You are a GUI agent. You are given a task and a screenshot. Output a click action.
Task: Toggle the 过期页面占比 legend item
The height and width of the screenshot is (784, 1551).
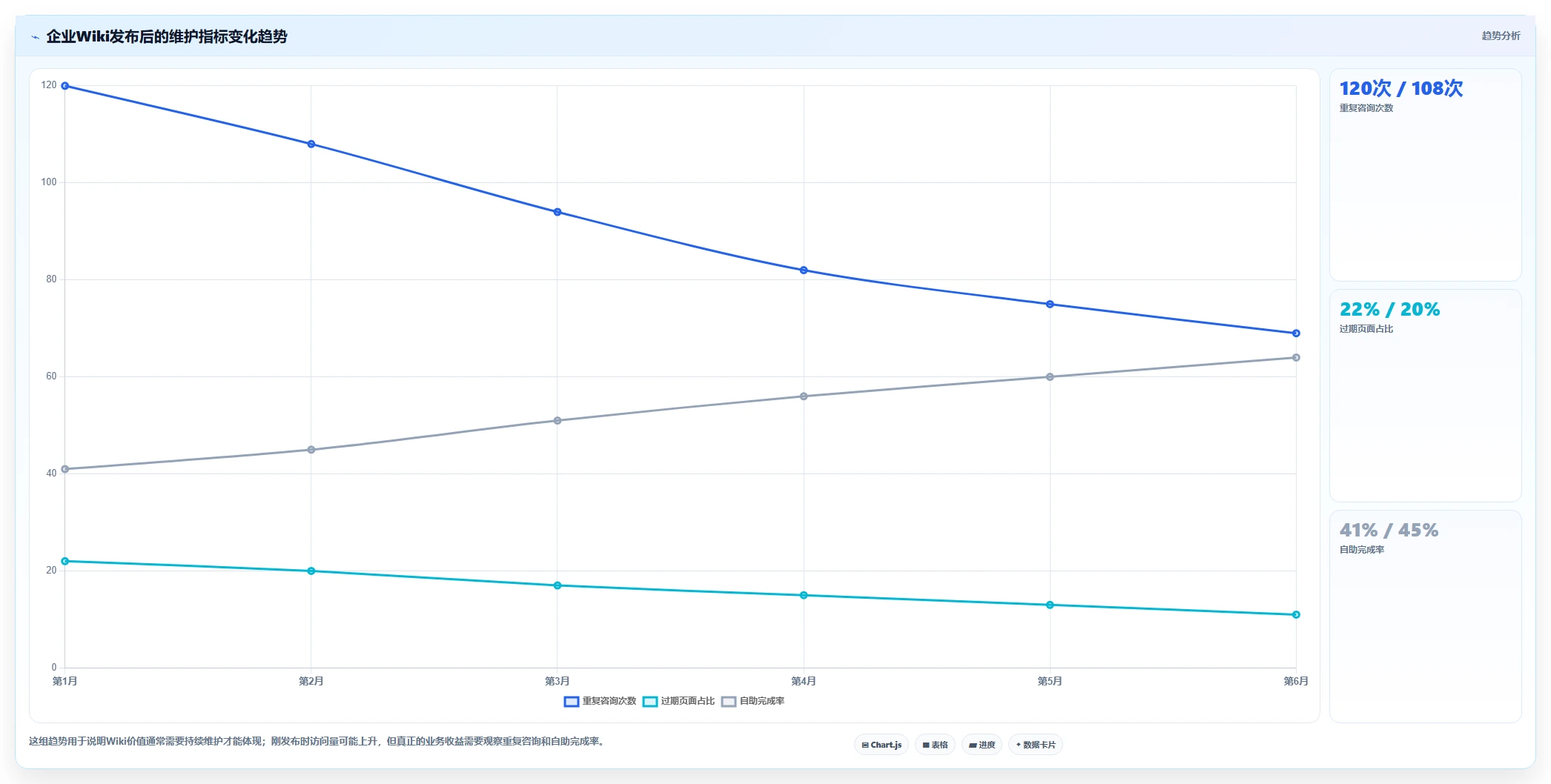coord(679,701)
